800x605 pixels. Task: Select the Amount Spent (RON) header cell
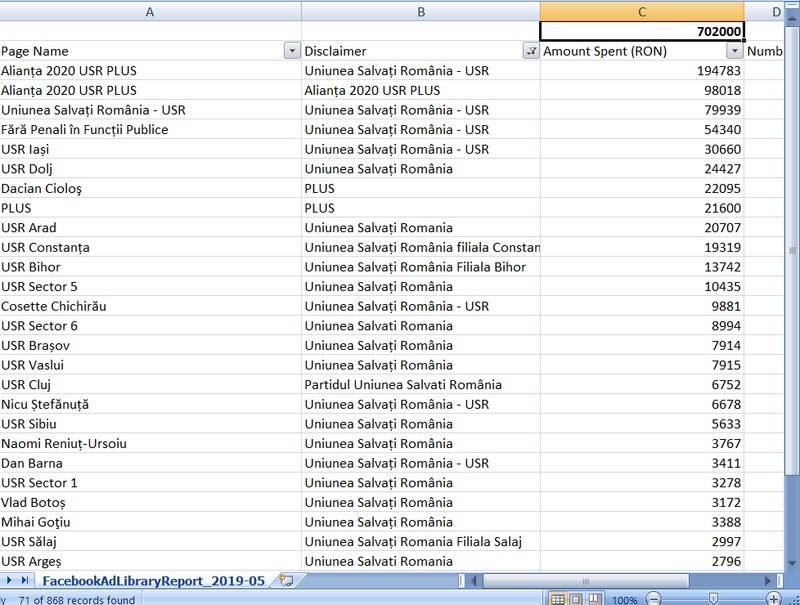point(642,51)
